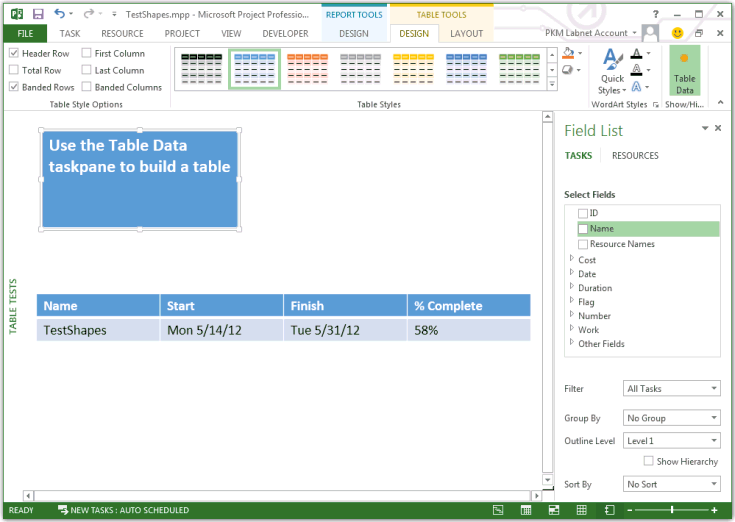This screenshot has height=522, width=735.
Task: Collapse the ribbon with the chevron
Action: 720,102
